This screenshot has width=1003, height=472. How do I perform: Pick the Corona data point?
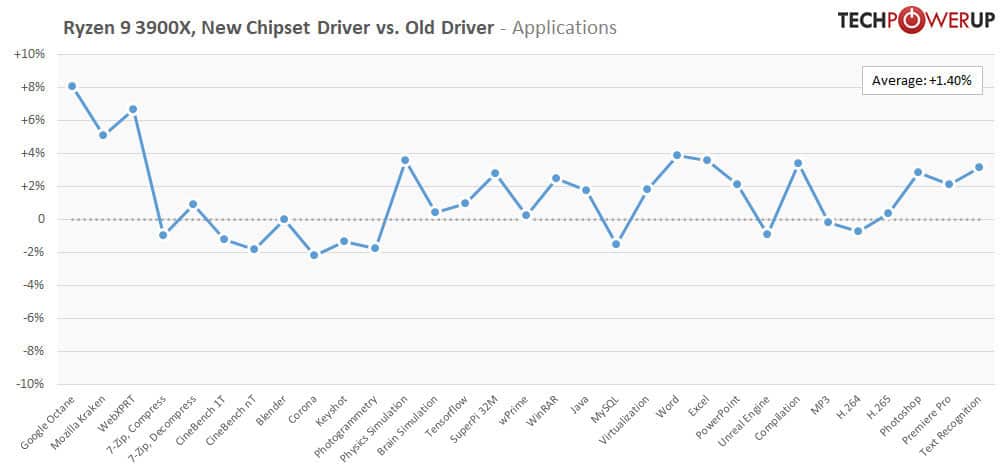point(314,255)
